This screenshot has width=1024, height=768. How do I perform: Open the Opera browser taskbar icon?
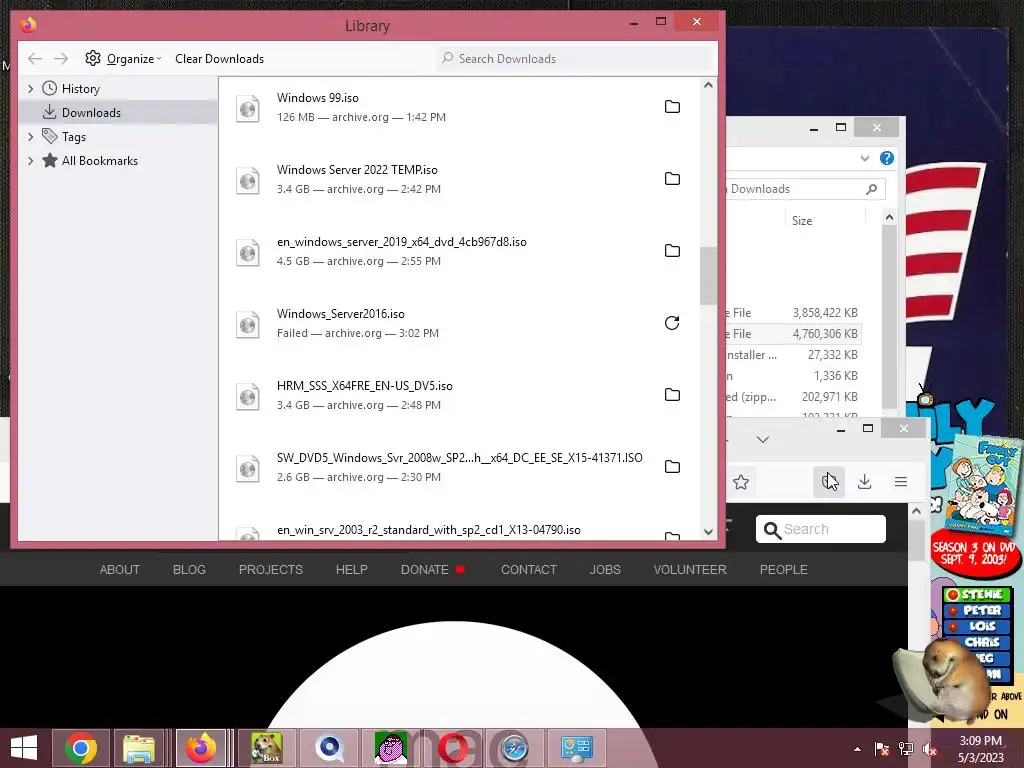coord(452,748)
